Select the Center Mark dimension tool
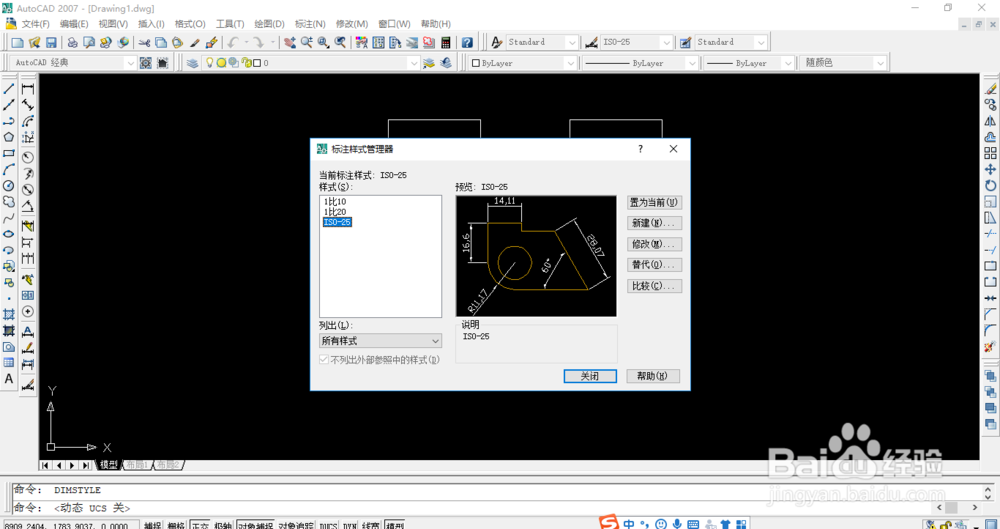This screenshot has height=529, width=1000. pos(28,312)
